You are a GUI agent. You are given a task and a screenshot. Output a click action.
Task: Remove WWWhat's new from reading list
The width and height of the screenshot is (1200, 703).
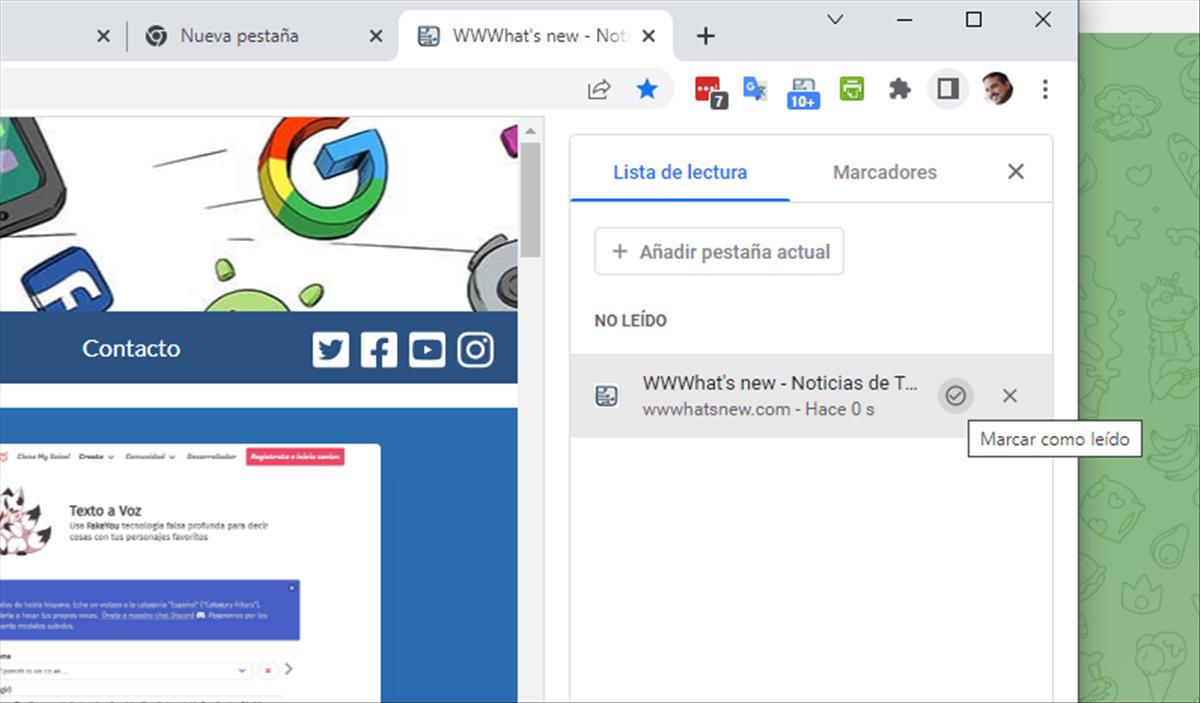click(x=1009, y=396)
